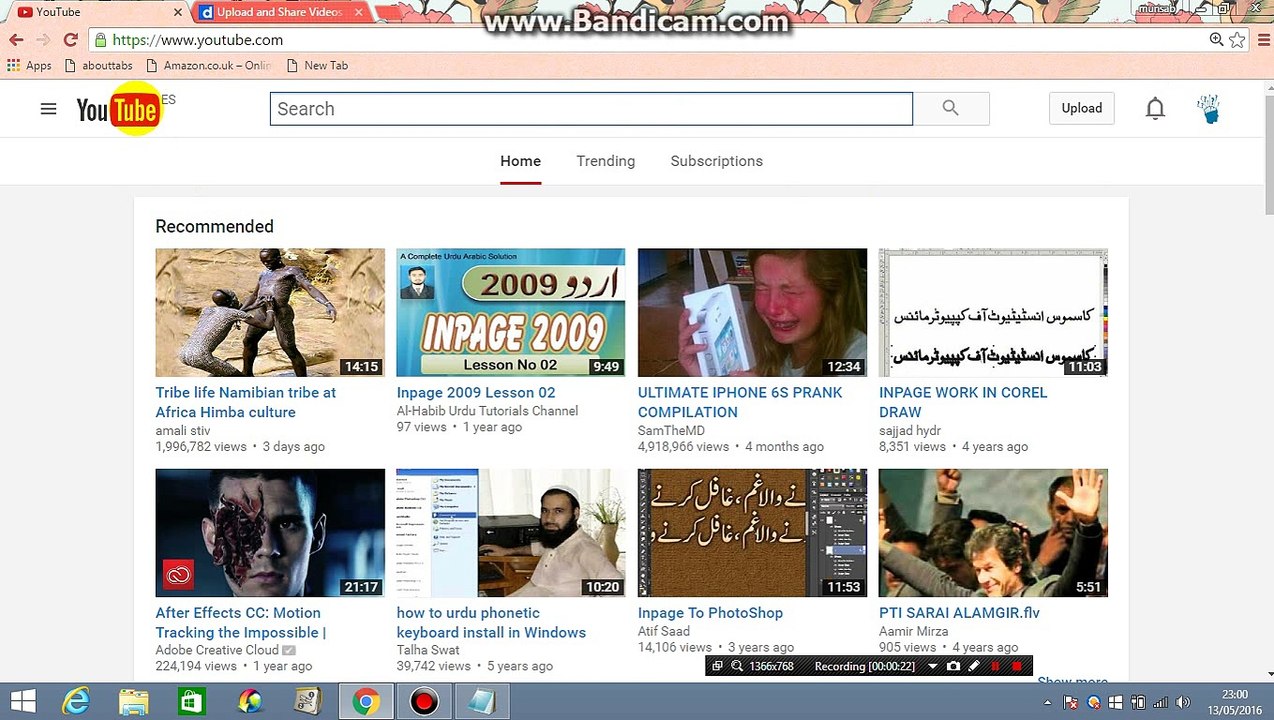The image size is (1274, 720).
Task: Open the network signal tray icon
Action: point(1160,703)
